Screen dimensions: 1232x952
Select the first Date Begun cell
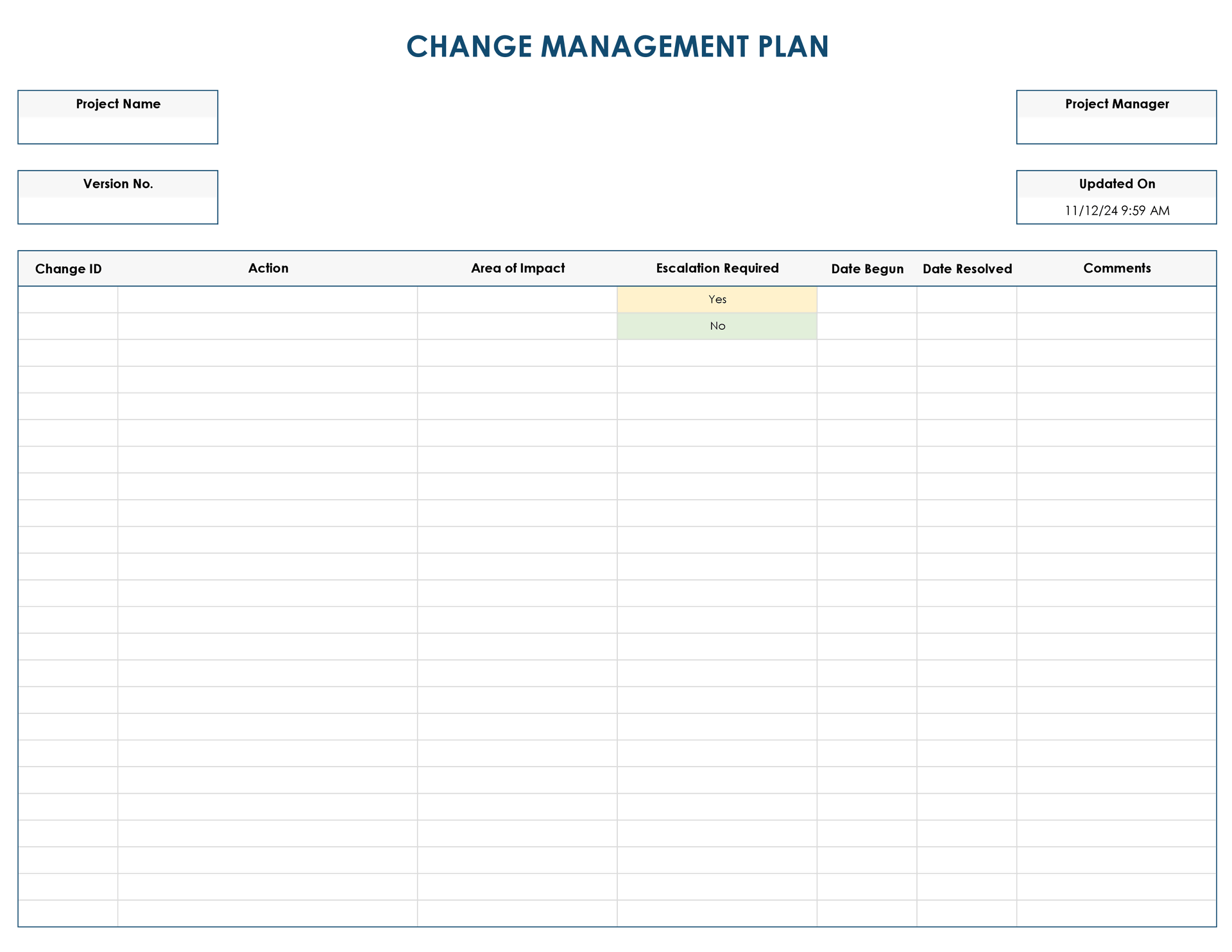[x=867, y=299]
